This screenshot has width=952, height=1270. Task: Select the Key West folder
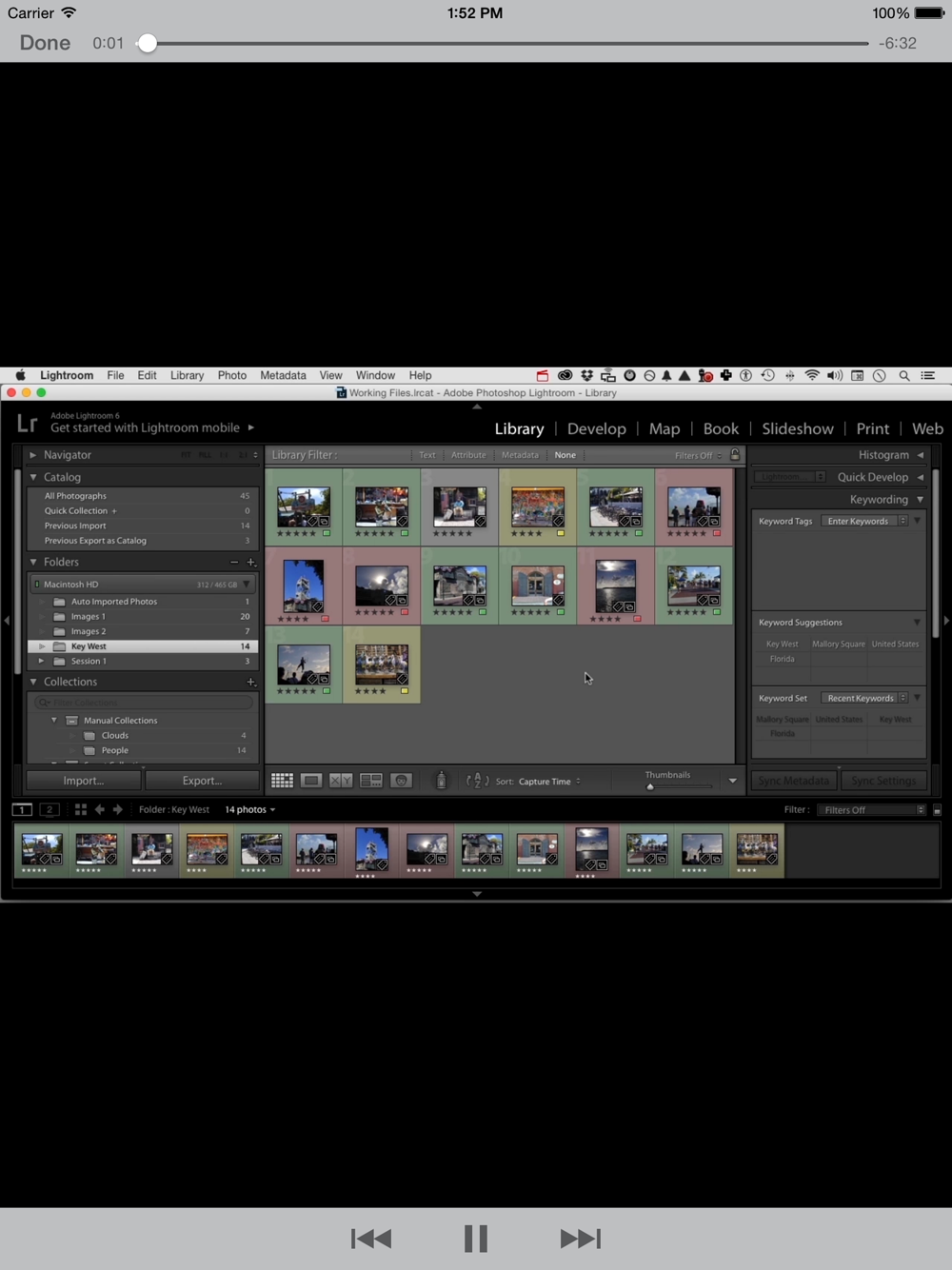(144, 646)
